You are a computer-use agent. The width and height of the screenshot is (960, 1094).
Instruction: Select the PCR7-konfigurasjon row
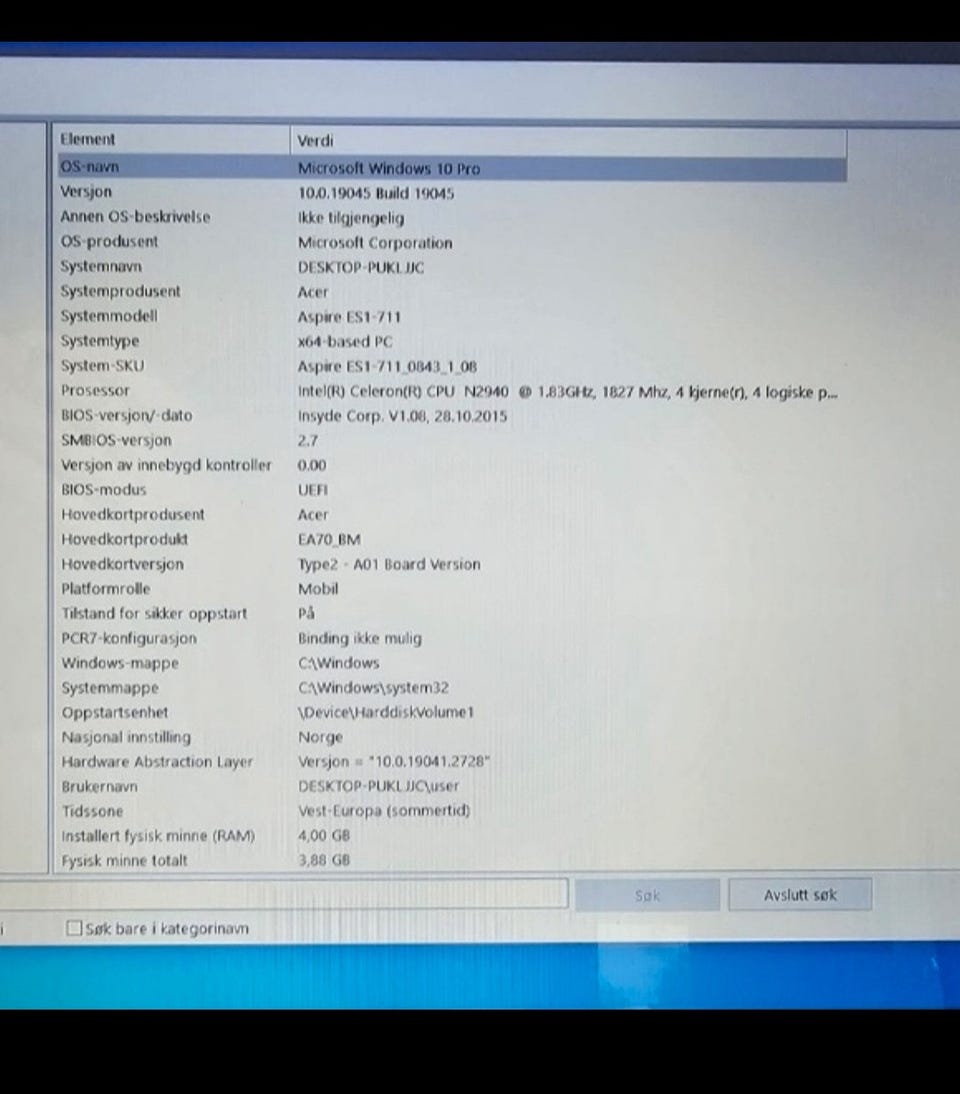pyautogui.click(x=452, y=638)
